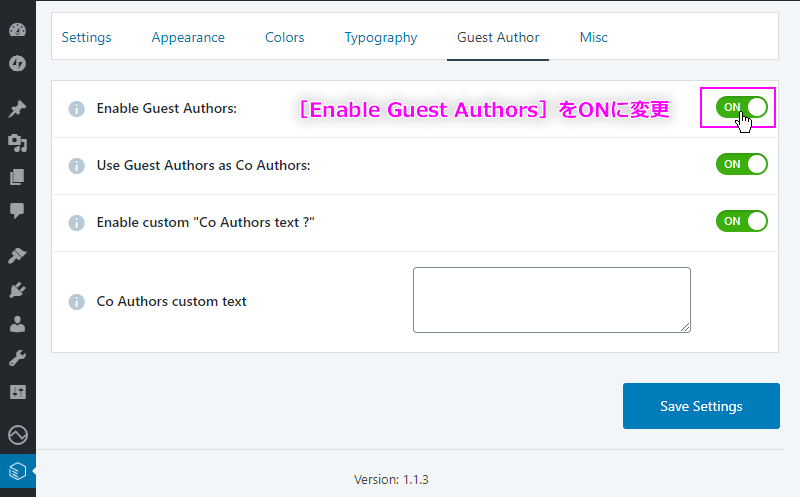Open the Users person icon
This screenshot has width=800, height=497.
17,324
